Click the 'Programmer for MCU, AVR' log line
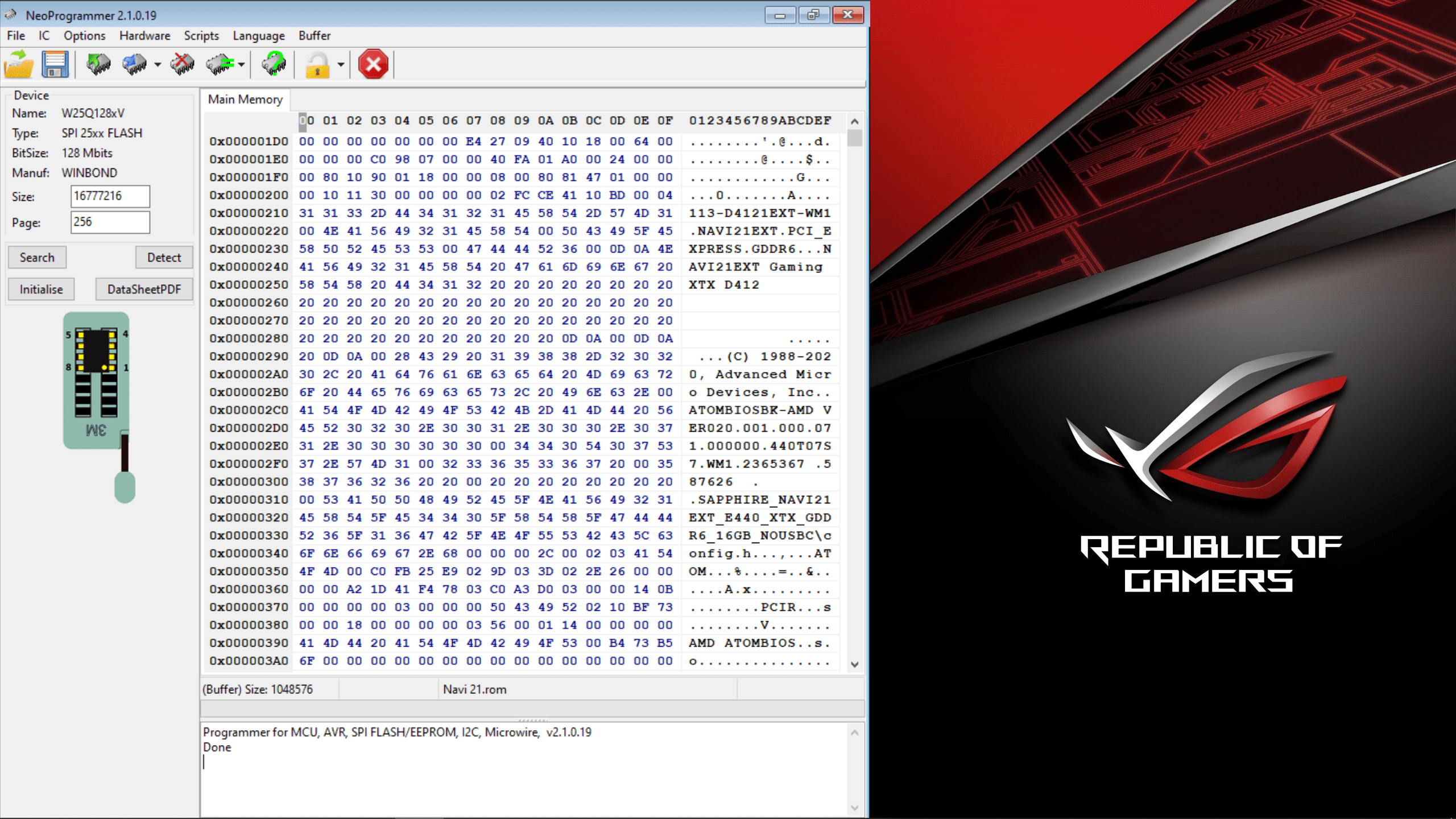Viewport: 1456px width, 819px height. click(x=397, y=732)
